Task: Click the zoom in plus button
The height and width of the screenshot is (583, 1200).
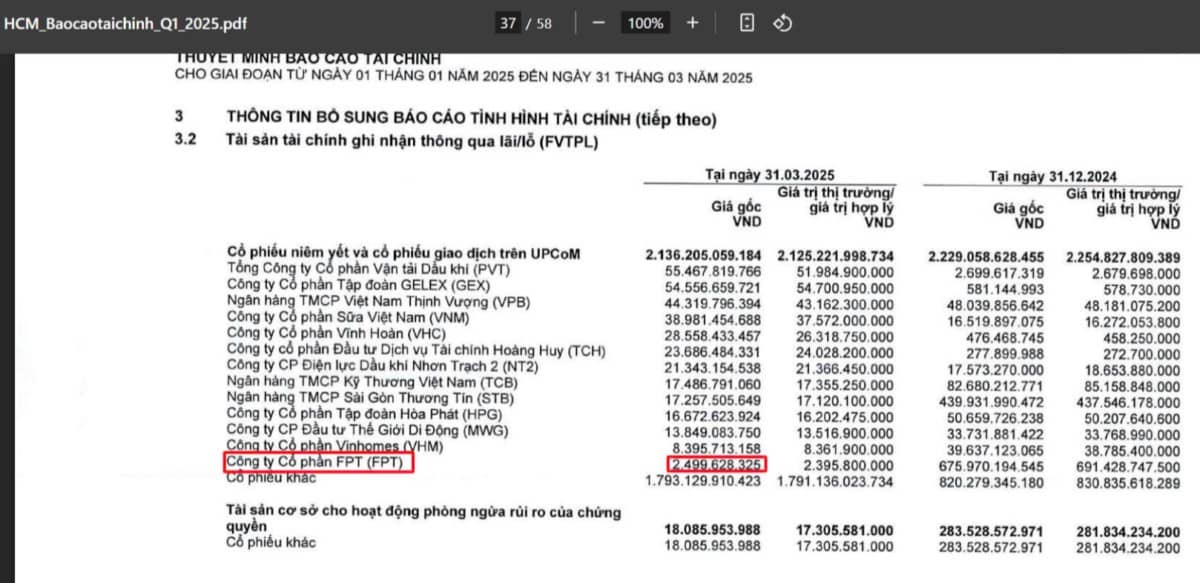Action: (692, 23)
